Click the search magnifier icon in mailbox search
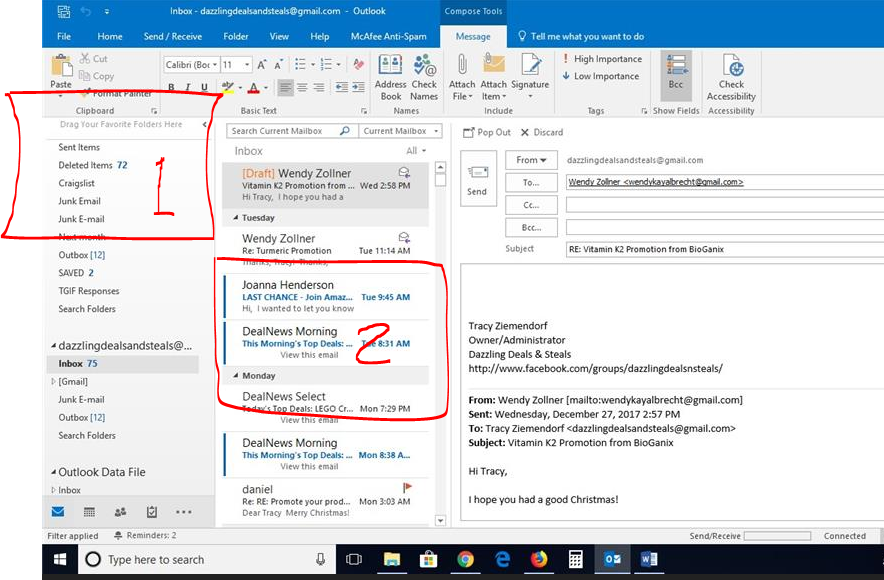884x580 pixels. [x=345, y=131]
